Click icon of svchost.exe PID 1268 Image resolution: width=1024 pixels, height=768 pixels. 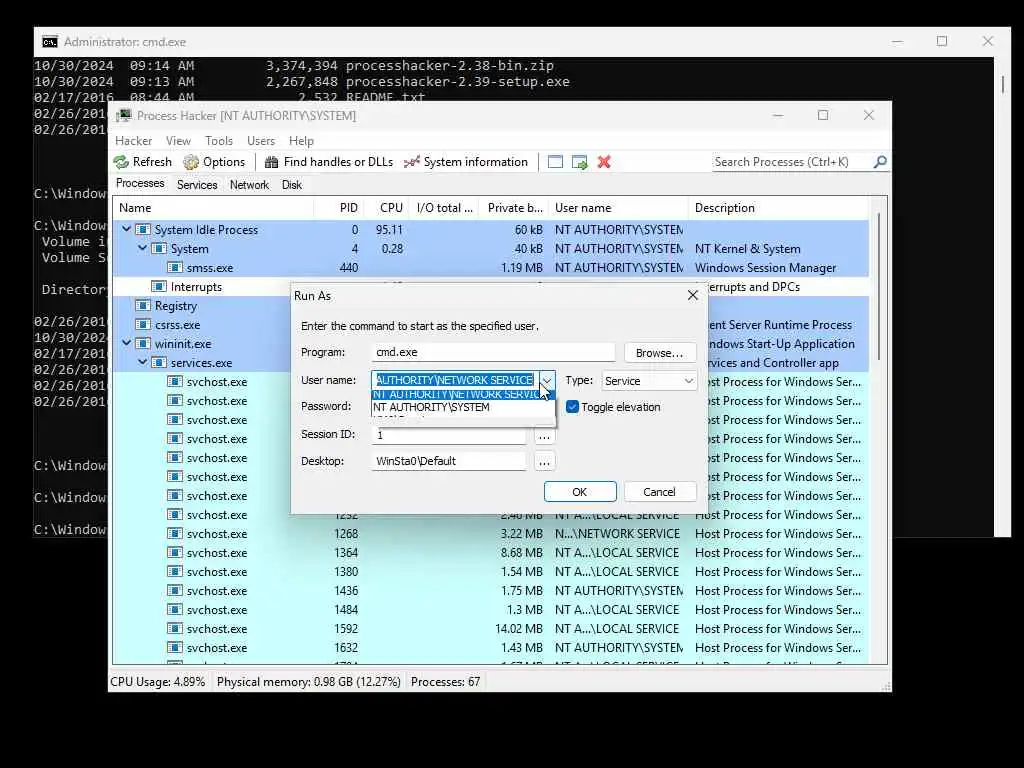tap(174, 534)
